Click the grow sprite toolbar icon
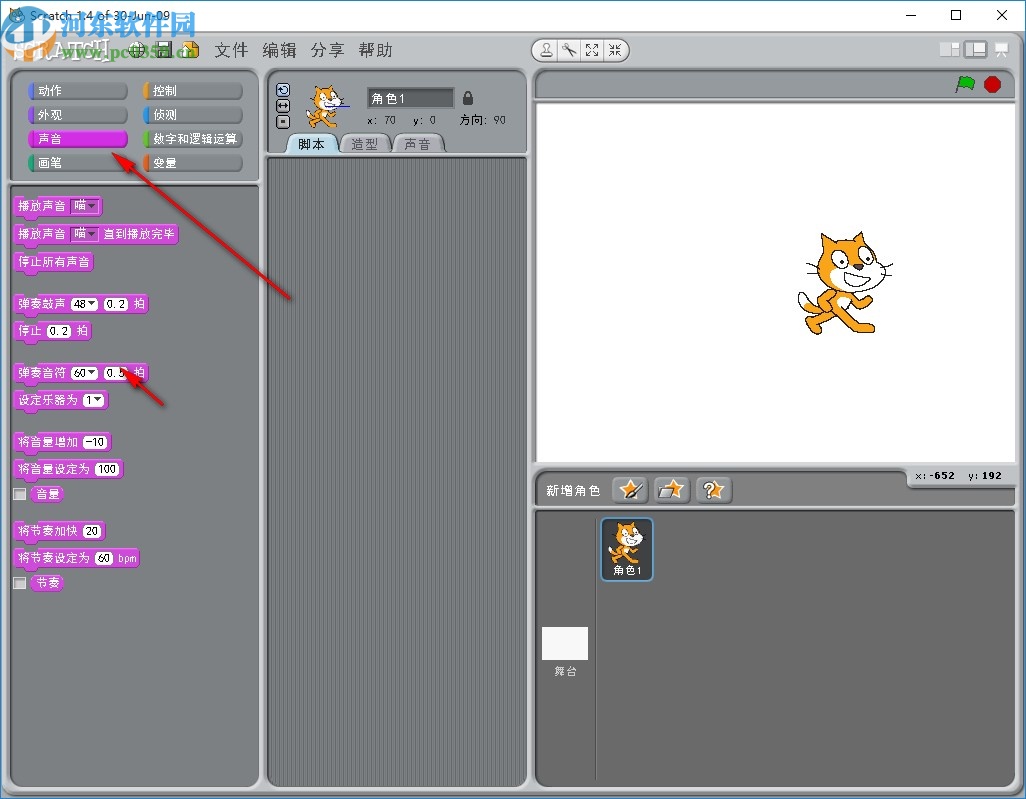The width and height of the screenshot is (1026, 799). click(x=592, y=49)
